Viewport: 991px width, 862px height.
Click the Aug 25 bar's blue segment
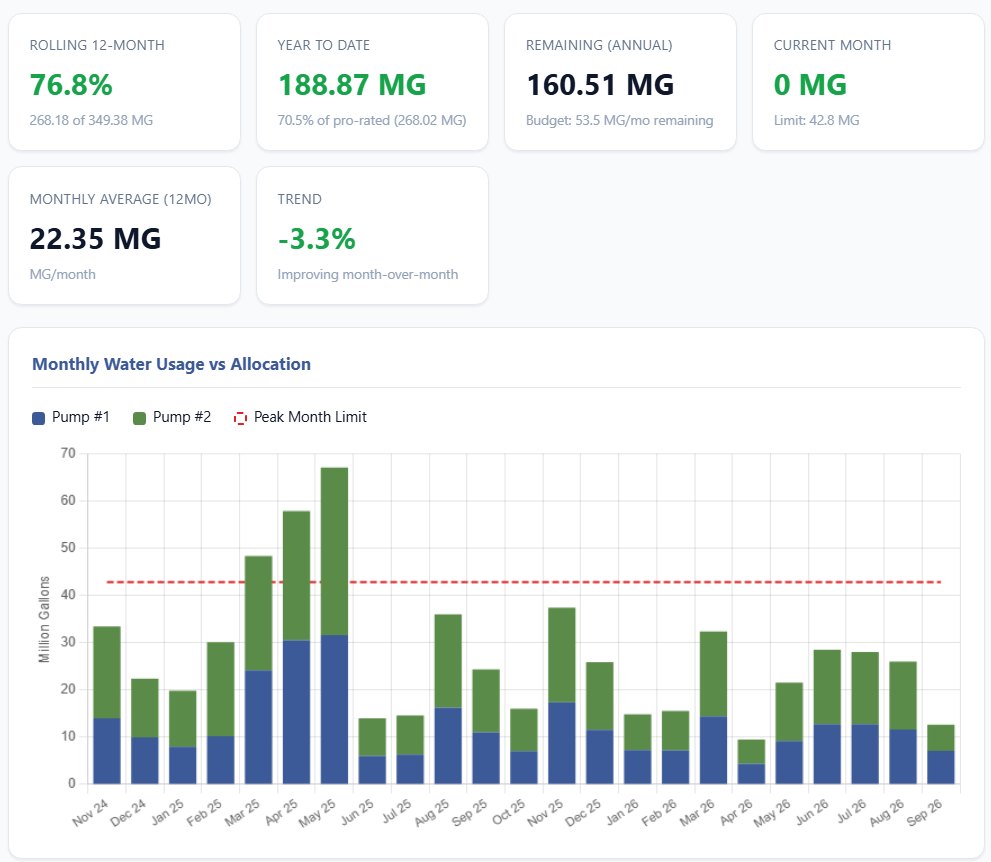(x=448, y=746)
